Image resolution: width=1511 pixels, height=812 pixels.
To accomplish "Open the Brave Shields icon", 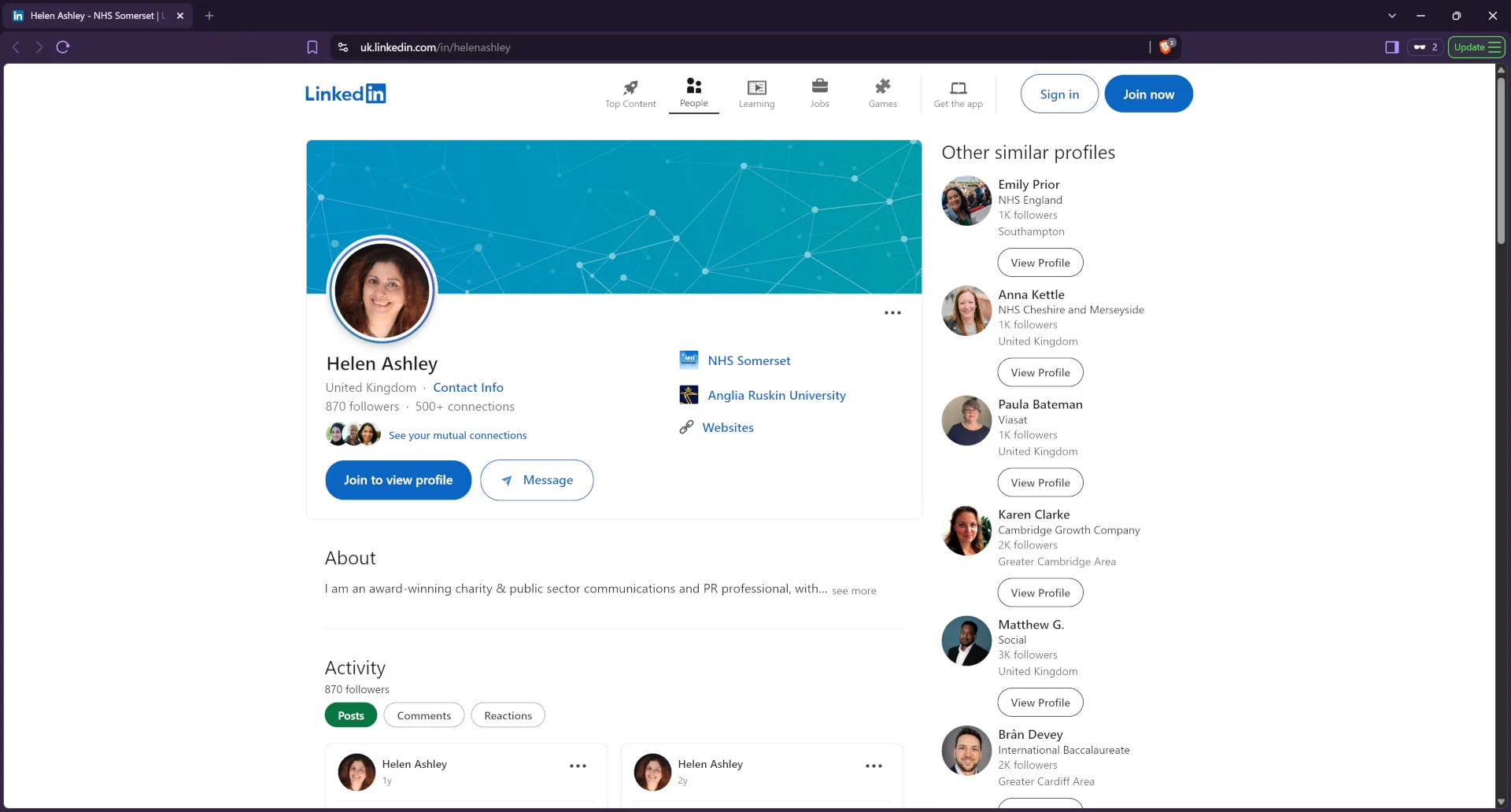I will pos(1166,47).
